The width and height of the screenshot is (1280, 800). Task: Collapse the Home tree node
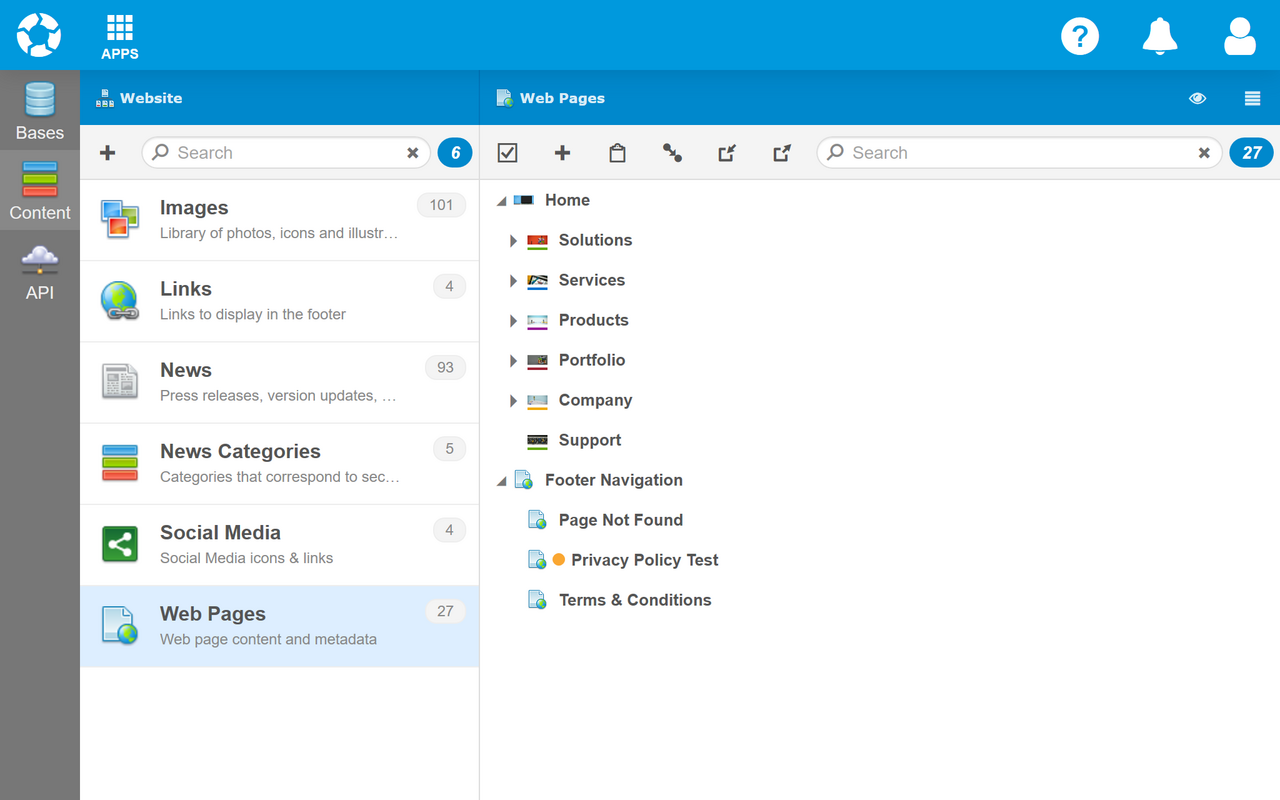(x=501, y=201)
